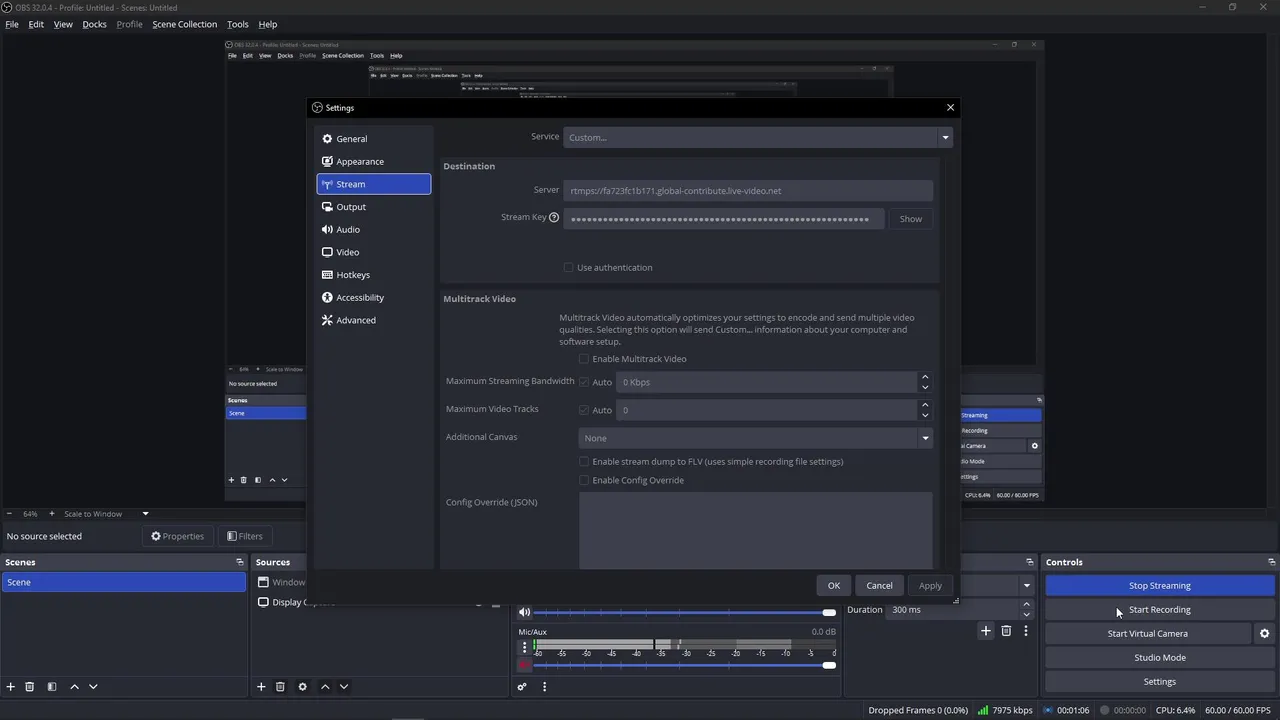1280x720 pixels.
Task: Open Mic/Aux options three-dot icon
Action: (x=524, y=648)
